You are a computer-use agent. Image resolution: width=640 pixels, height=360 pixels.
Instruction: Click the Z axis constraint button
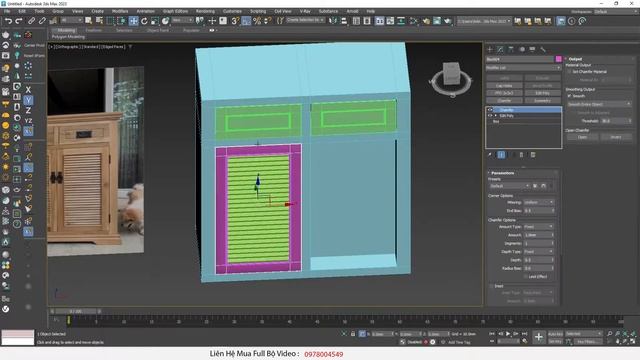(28, 110)
